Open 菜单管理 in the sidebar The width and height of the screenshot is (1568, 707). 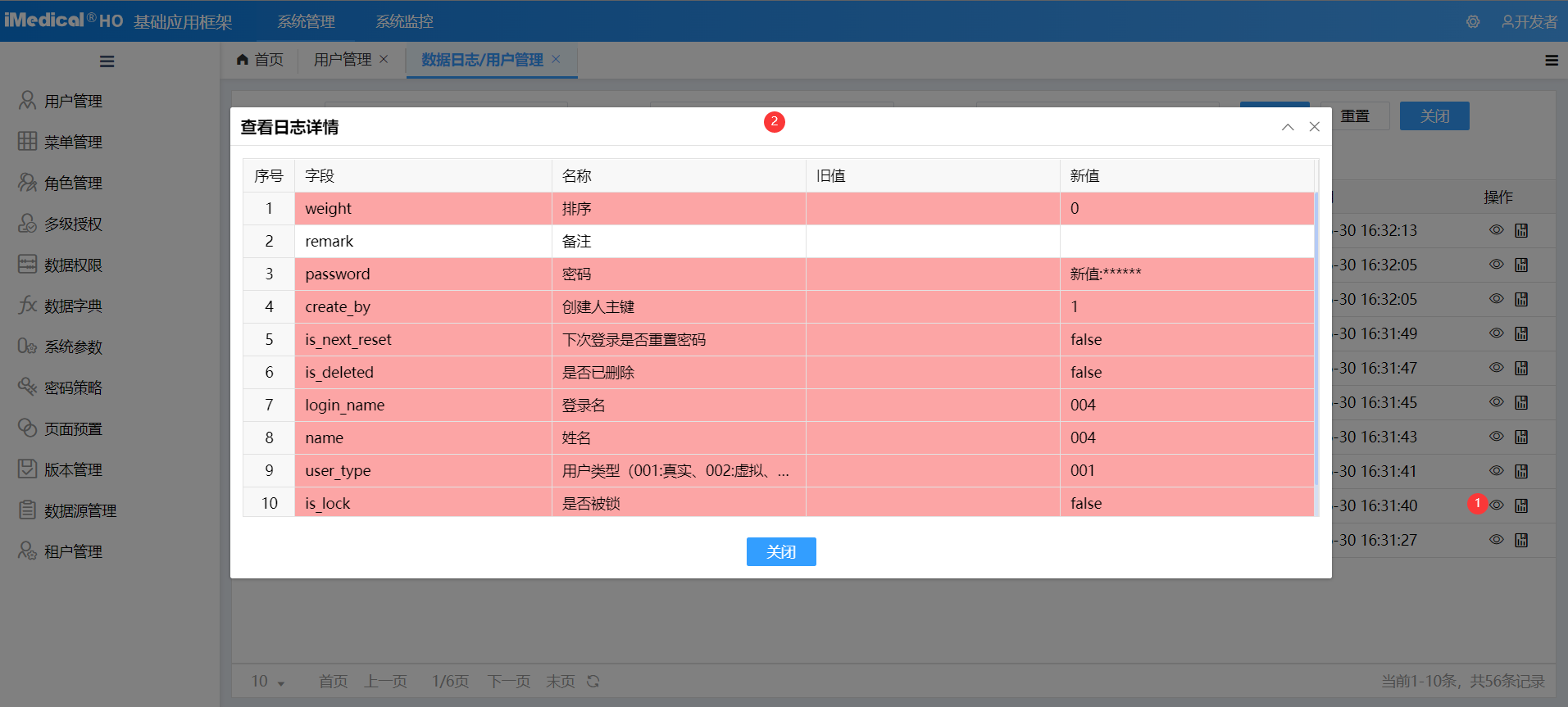61,142
